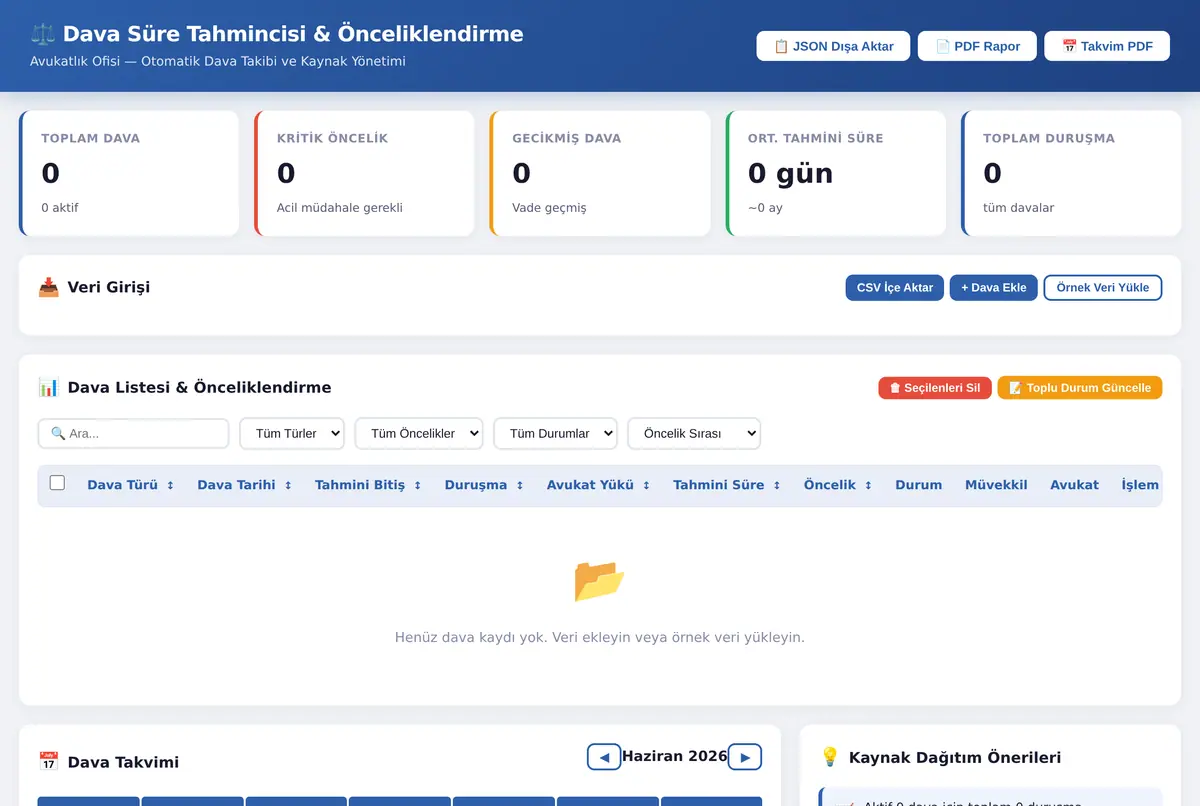Select the Toplam Duruşma stat card
The image size is (1200, 806).
[x=1071, y=173]
